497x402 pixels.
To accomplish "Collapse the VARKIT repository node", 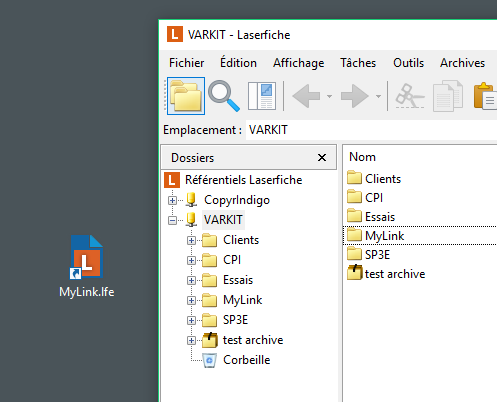I will coord(172,220).
